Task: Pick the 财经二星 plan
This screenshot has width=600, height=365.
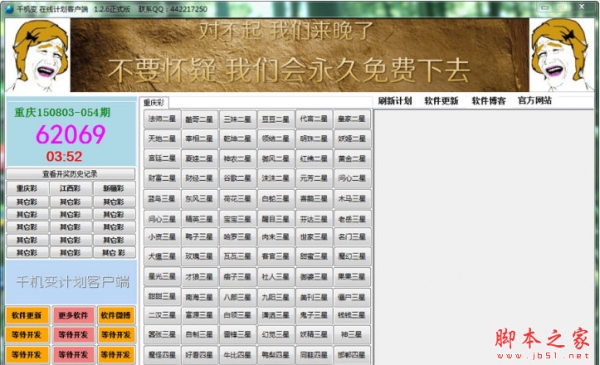Action: (199, 178)
